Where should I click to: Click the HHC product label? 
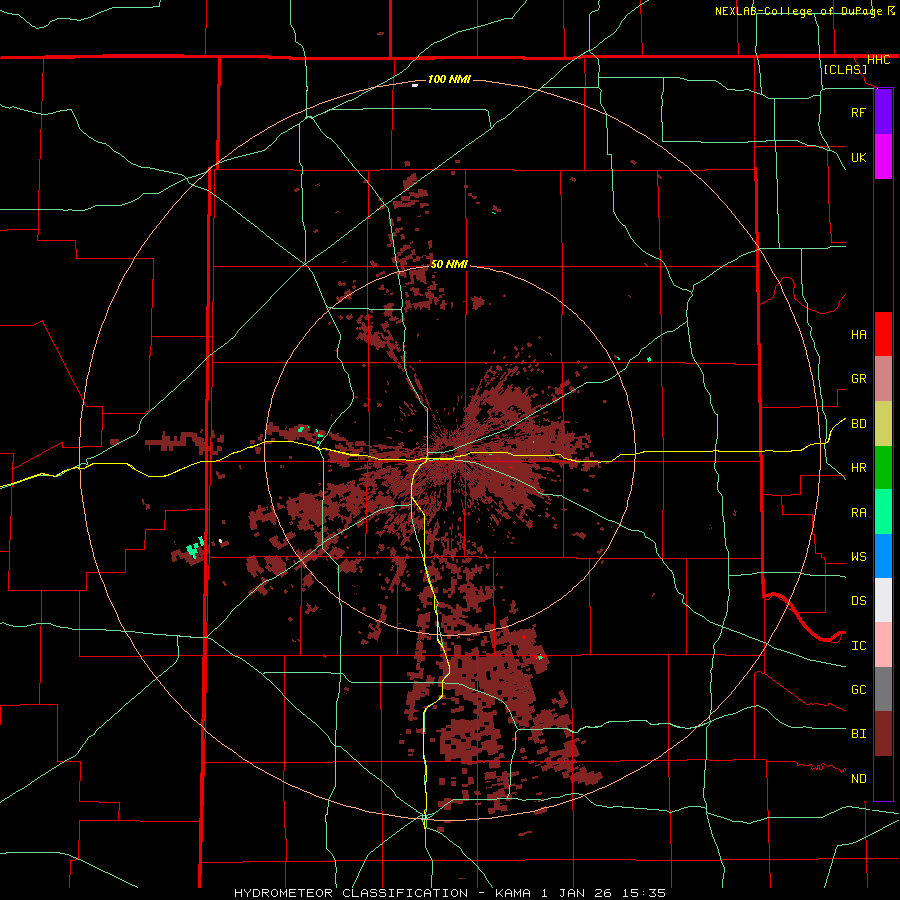coord(878,60)
